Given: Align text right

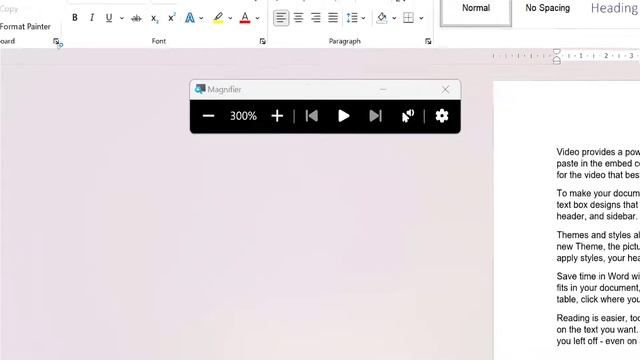Looking at the screenshot, I should point(316,18).
